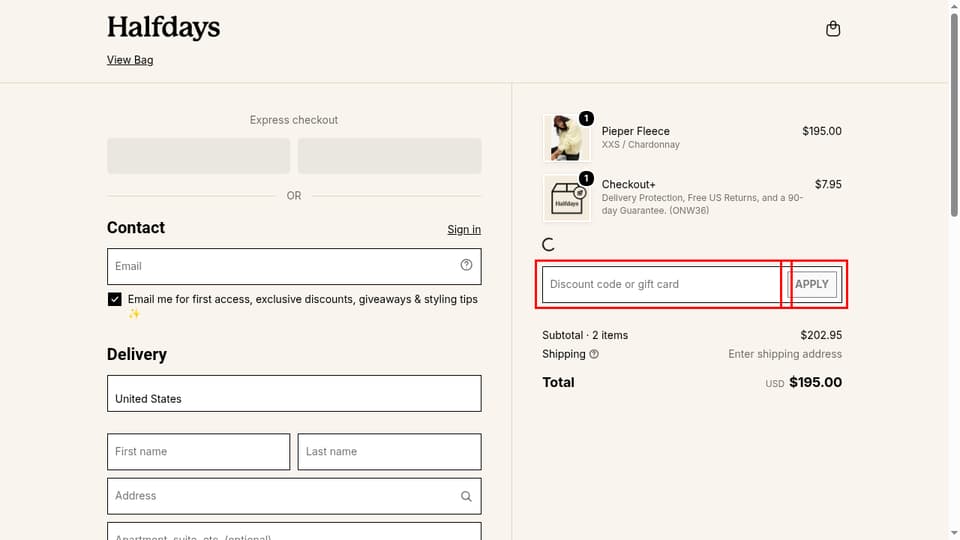The height and width of the screenshot is (540, 960).
Task: Click the Pieper Fleece product name
Action: pos(636,131)
